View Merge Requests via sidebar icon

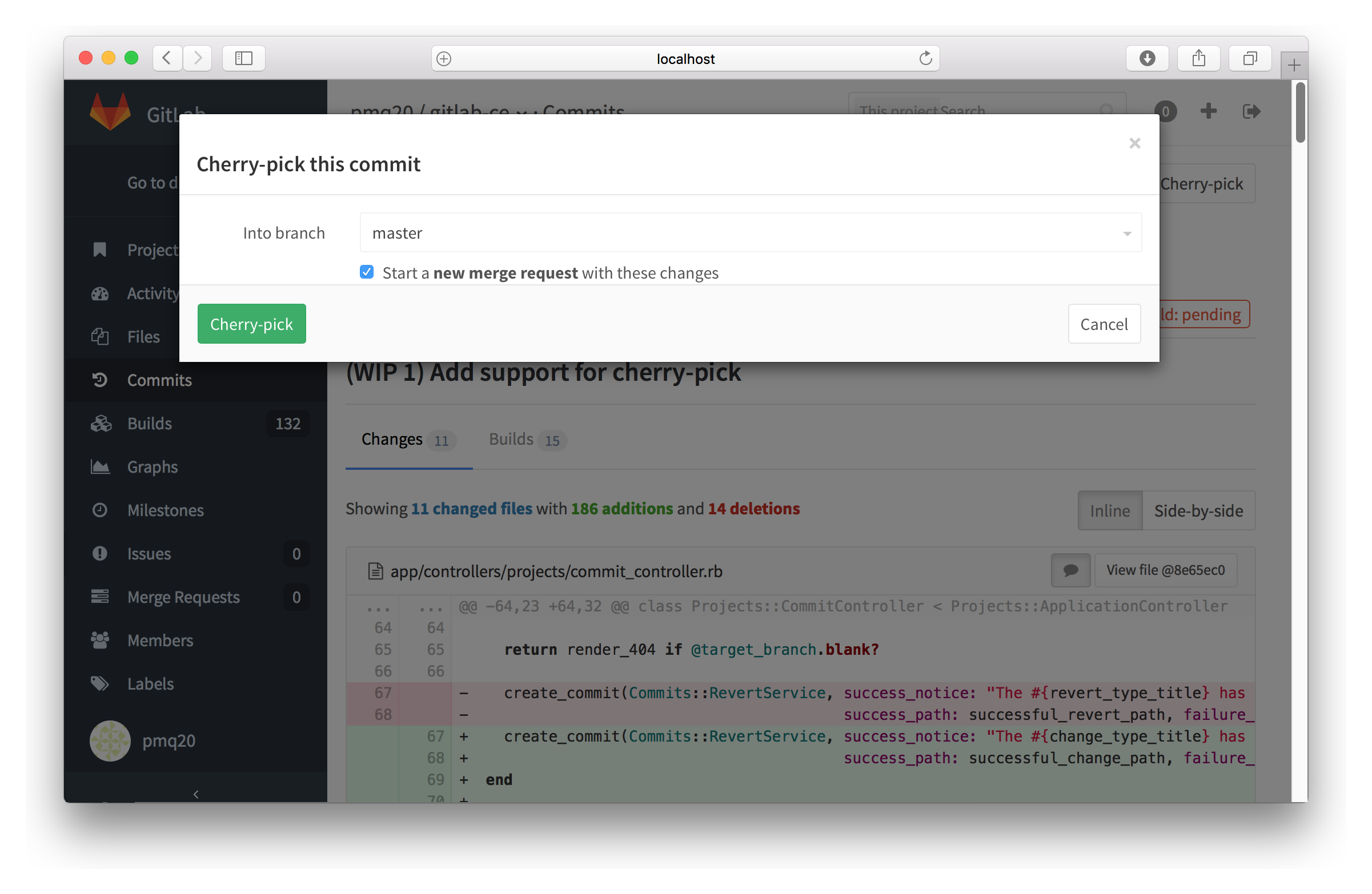click(101, 597)
